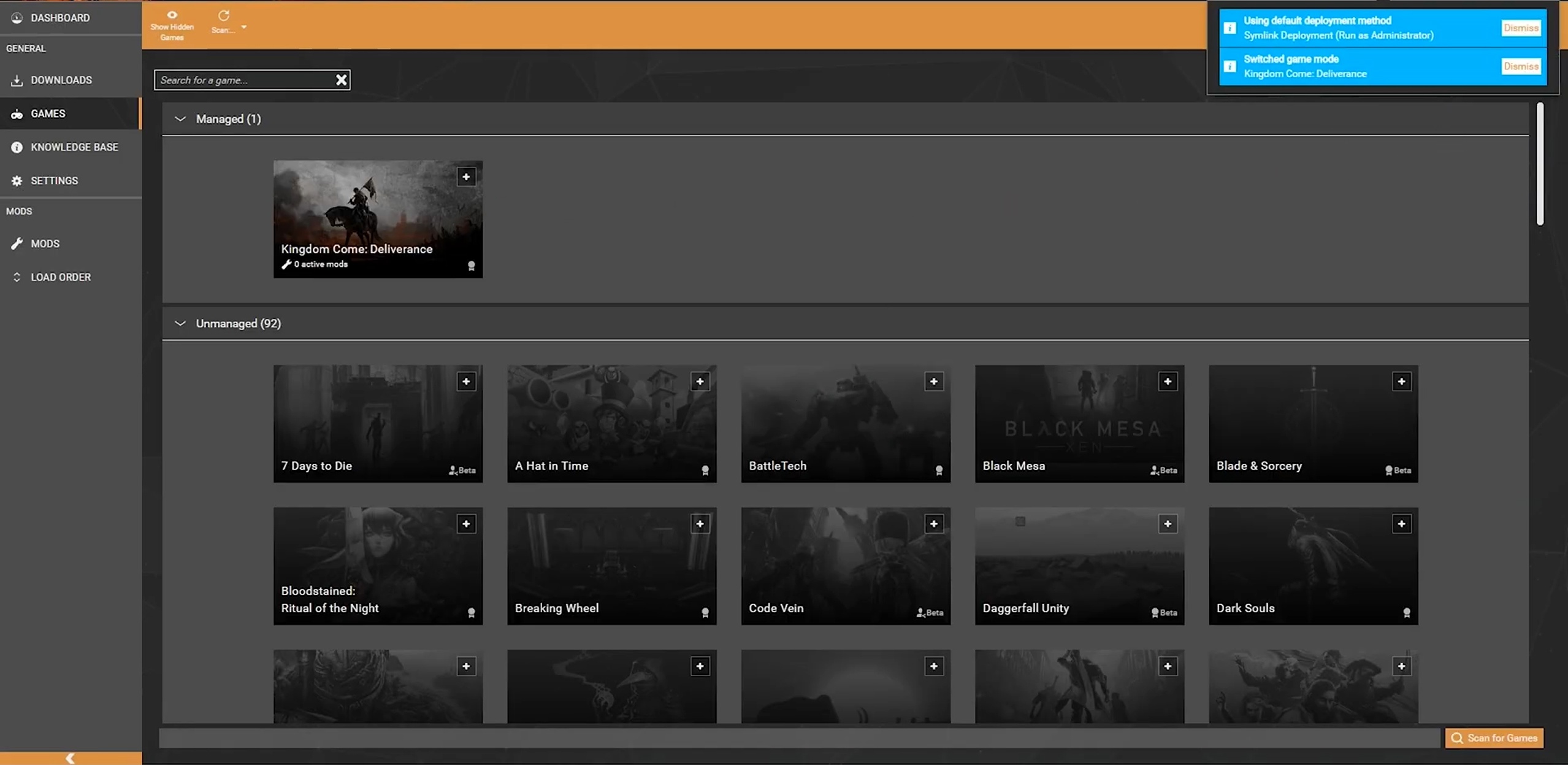The height and width of the screenshot is (765, 1568).
Task: Open the Scan dropdown arrow
Action: [x=243, y=27]
